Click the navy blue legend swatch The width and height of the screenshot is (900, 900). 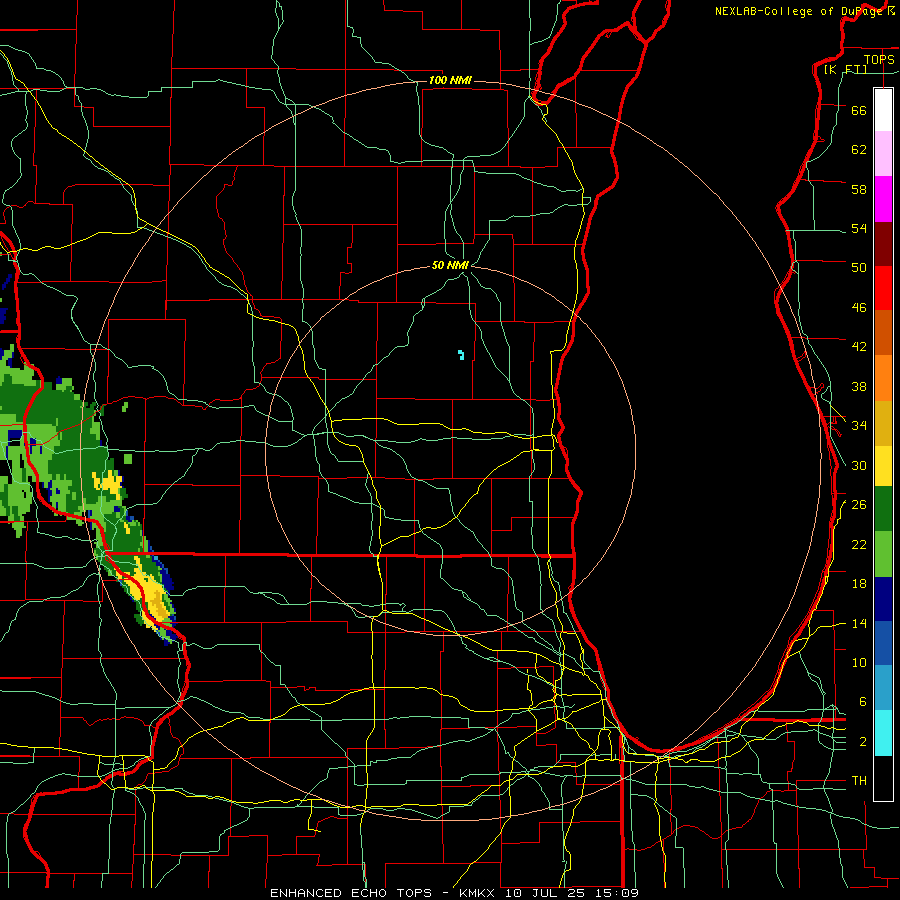coord(883,599)
